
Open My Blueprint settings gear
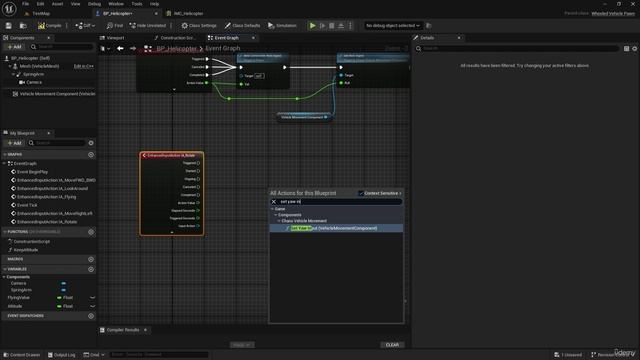(91, 143)
